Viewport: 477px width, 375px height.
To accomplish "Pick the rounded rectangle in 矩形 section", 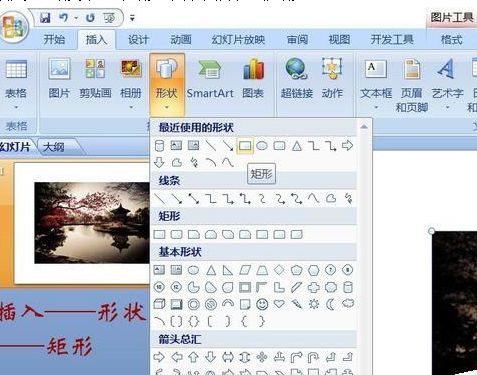I will (176, 235).
